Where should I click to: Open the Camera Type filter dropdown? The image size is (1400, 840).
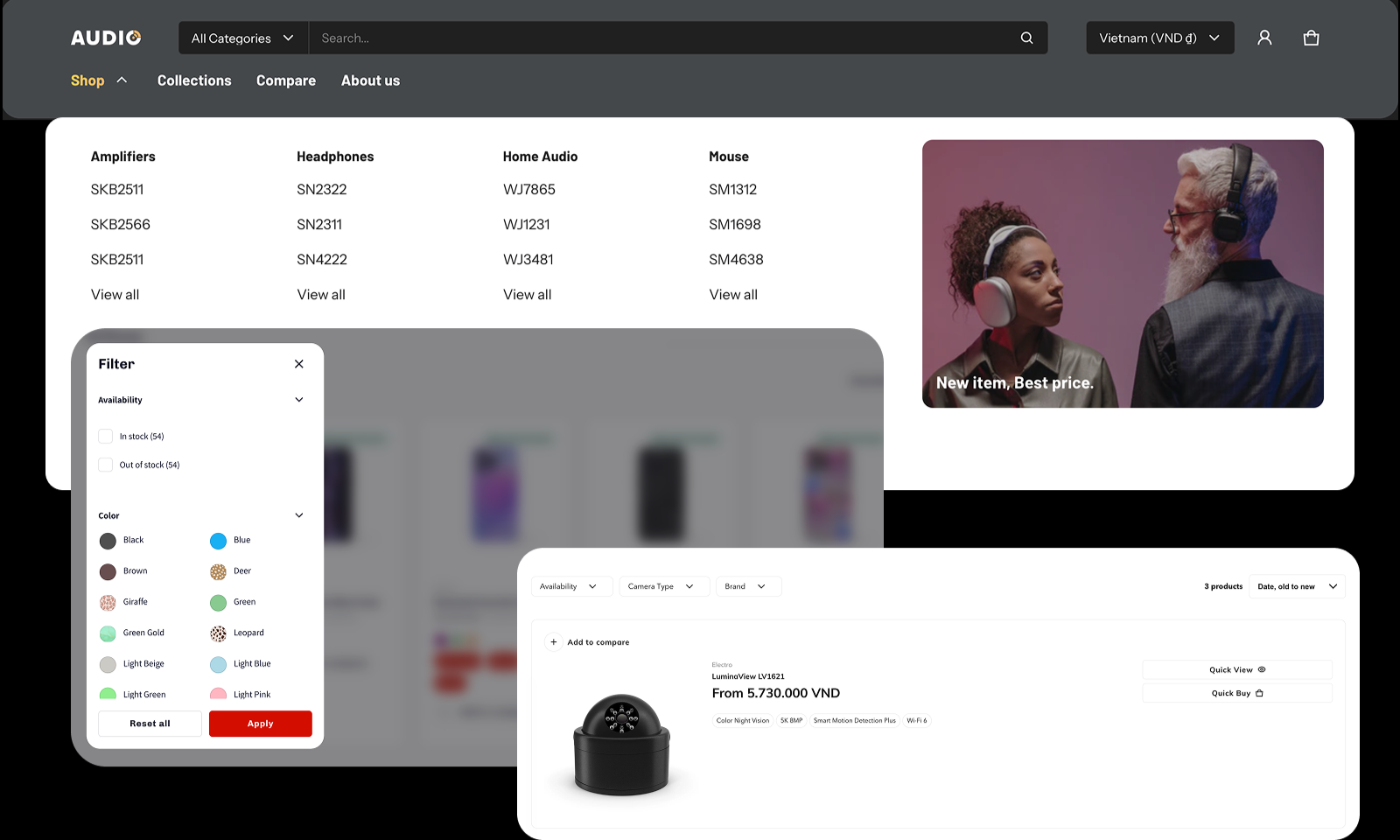tap(661, 586)
